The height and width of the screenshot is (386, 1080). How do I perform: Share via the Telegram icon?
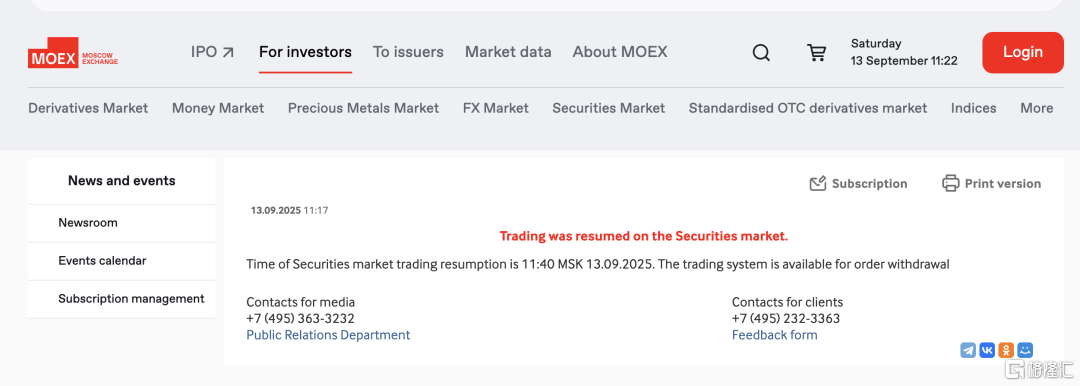tap(968, 350)
